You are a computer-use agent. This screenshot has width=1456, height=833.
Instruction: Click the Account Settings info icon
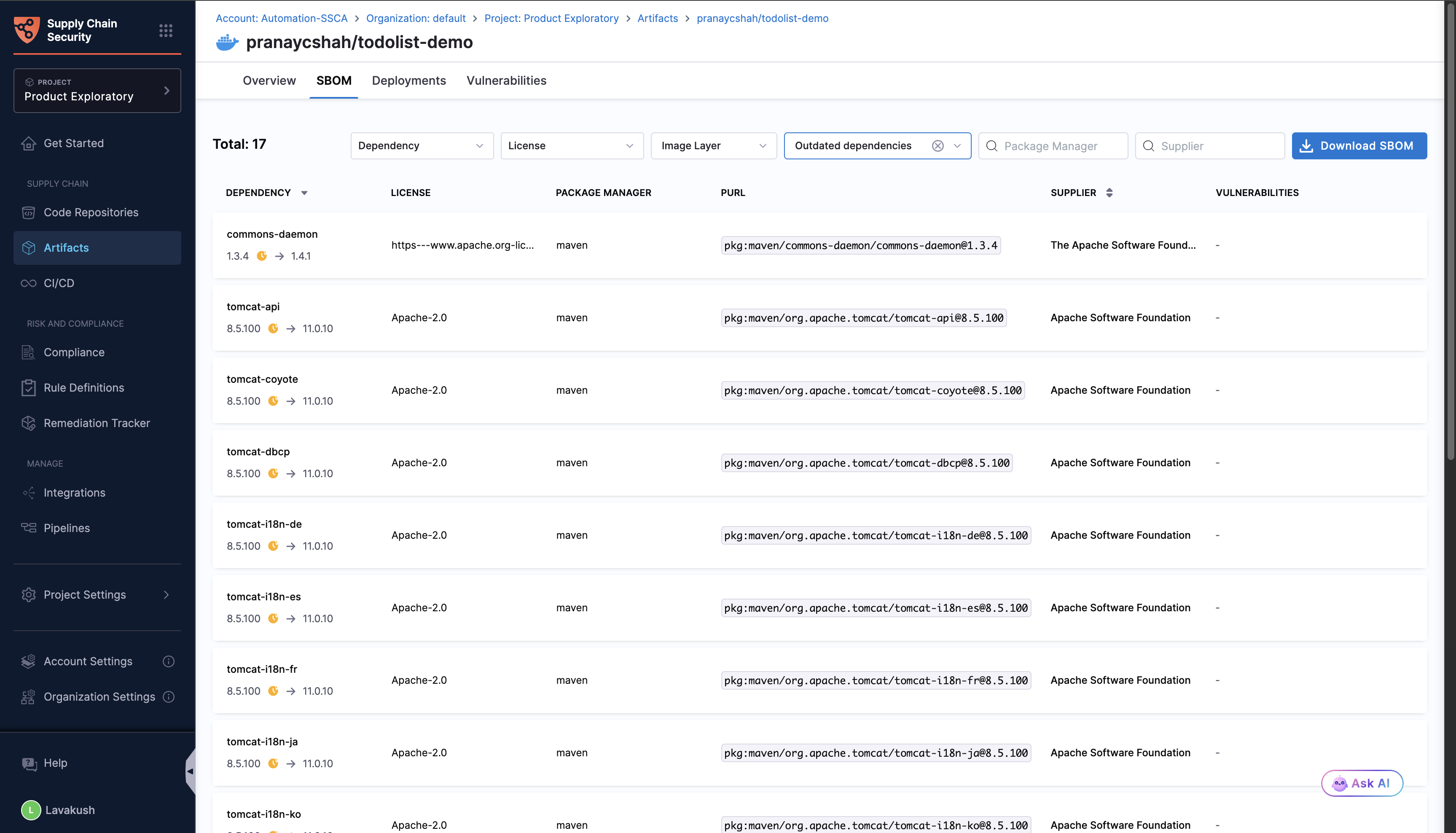point(168,661)
